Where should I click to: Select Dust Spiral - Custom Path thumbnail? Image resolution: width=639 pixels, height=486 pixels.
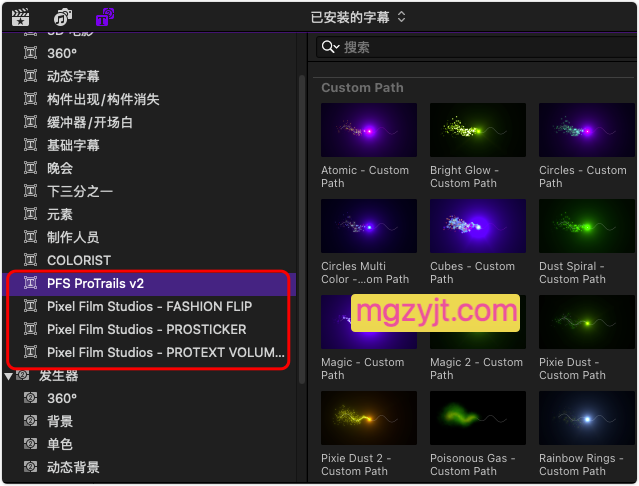point(587,226)
